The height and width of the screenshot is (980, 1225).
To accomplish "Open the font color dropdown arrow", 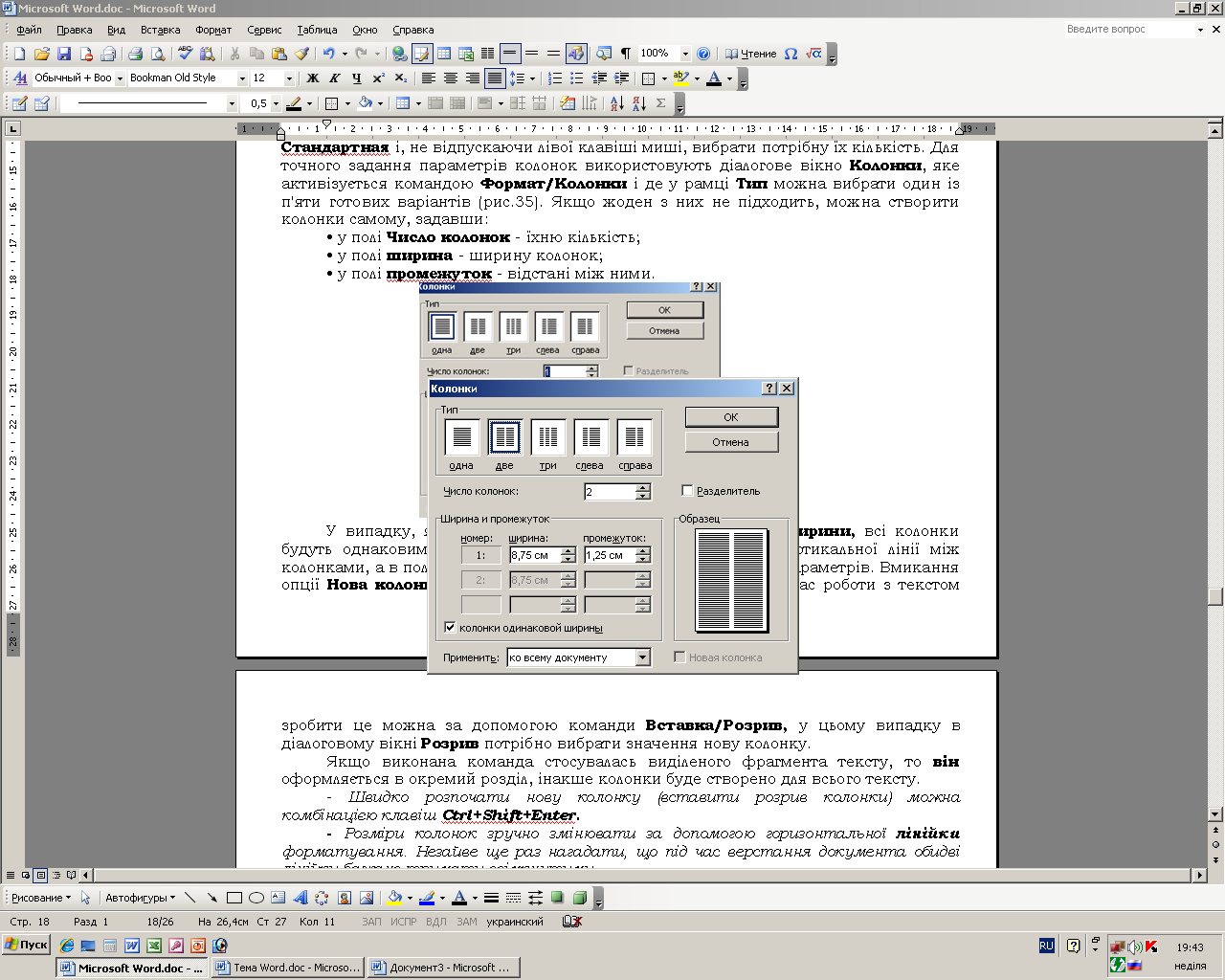I will (x=729, y=78).
